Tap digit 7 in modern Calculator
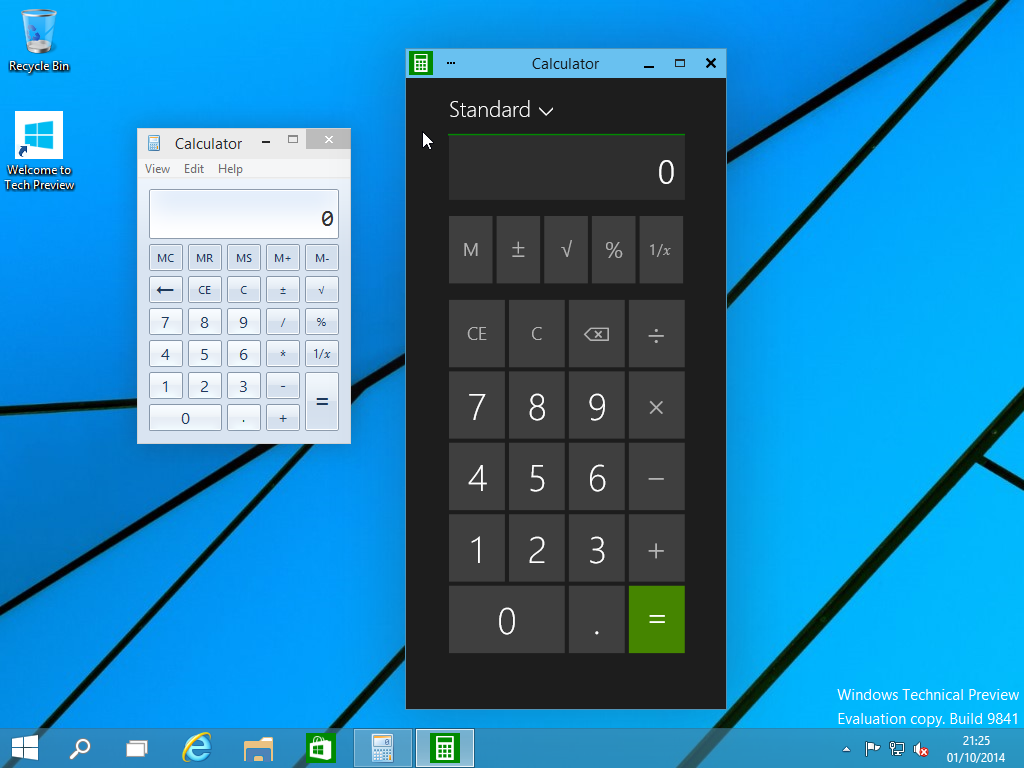The image size is (1024, 768). [477, 406]
